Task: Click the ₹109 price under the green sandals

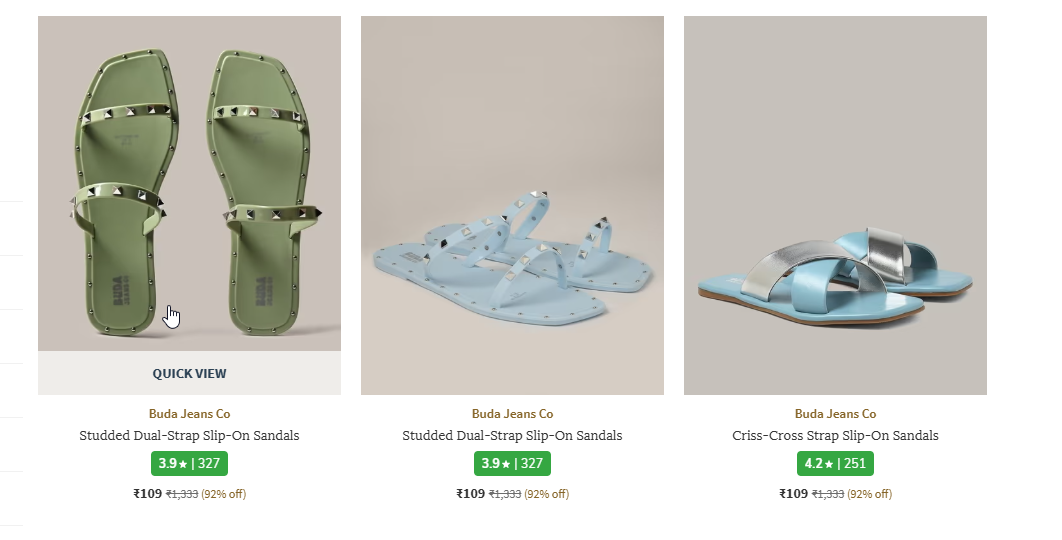Action: 148,494
